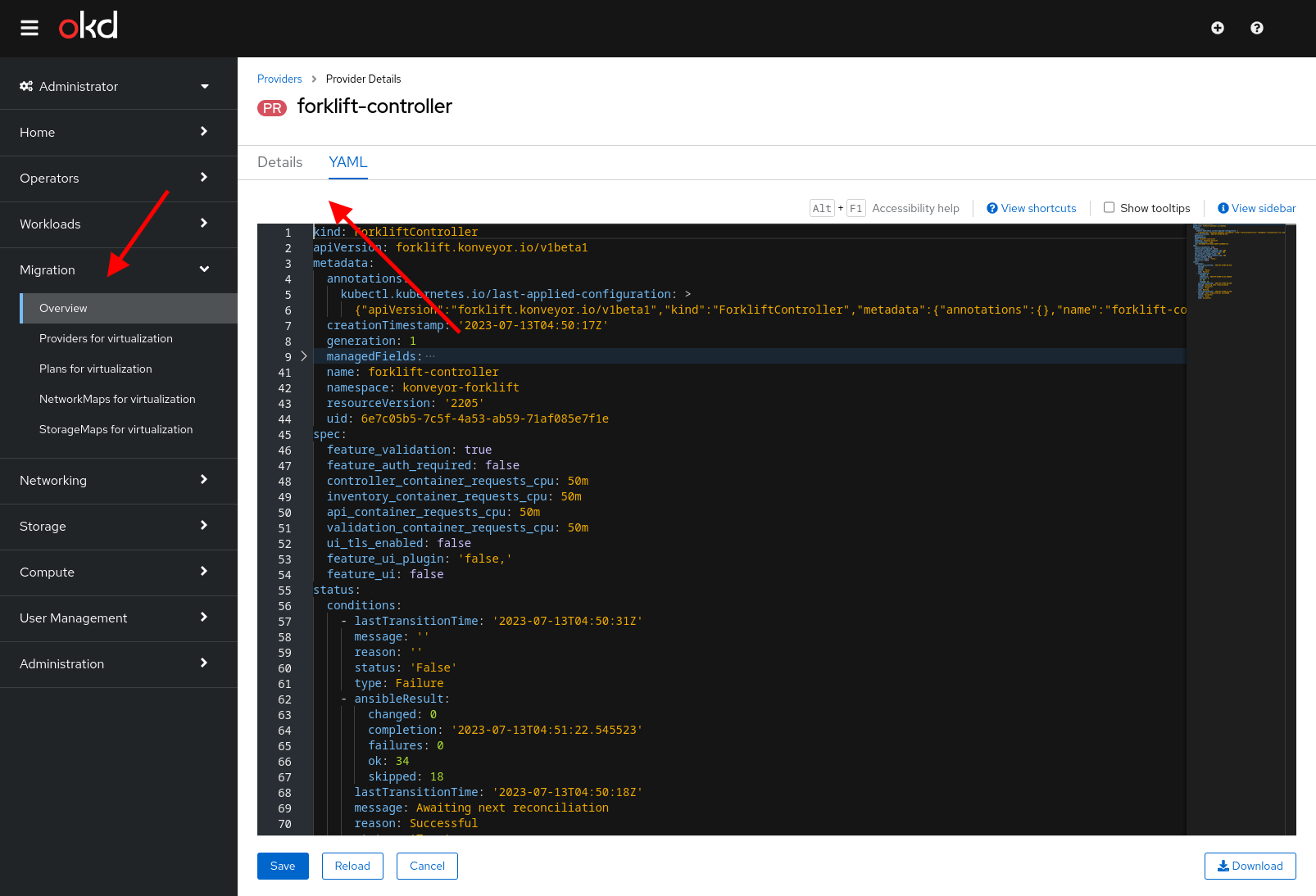Click the ui_tls_enabled: false line
This screenshot has height=896, width=1316.
(399, 543)
